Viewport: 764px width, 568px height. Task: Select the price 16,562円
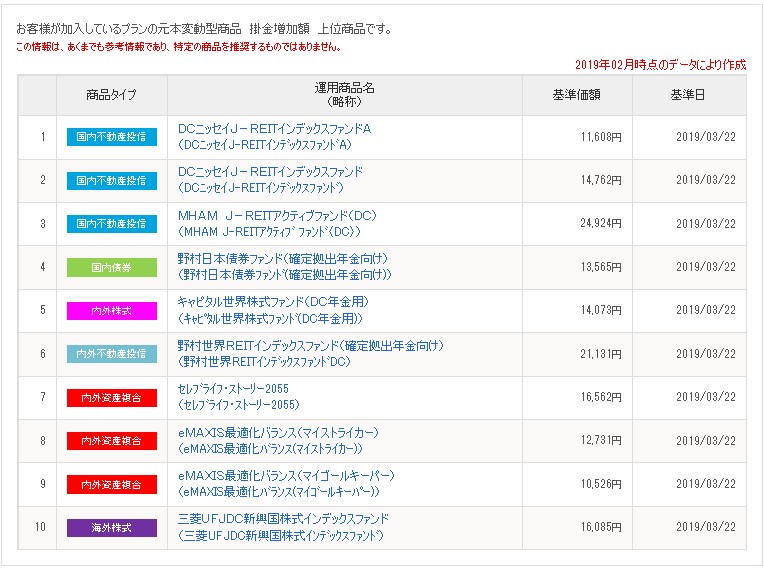pyautogui.click(x=601, y=397)
